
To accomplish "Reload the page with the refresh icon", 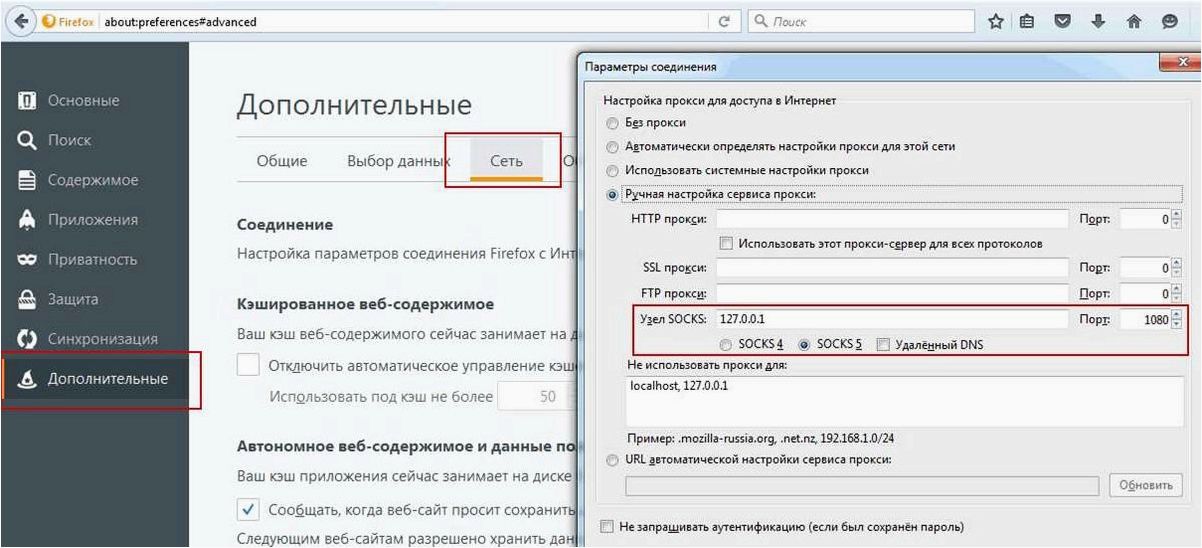I will pos(723,22).
